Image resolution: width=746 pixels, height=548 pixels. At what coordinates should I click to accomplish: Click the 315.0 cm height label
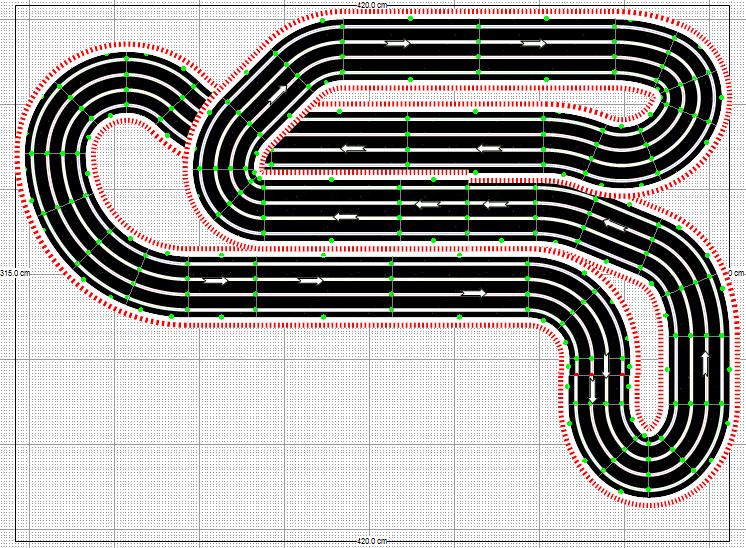pyautogui.click(x=14, y=272)
